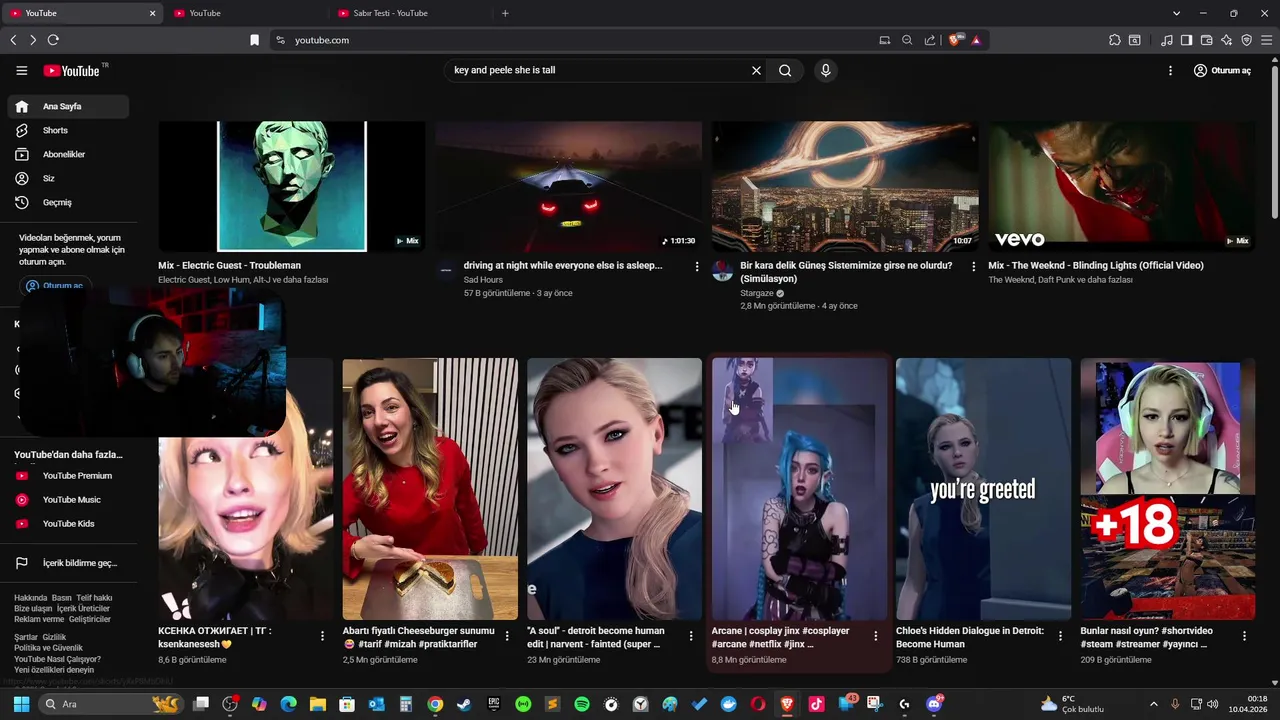Open a new browser tab

[x=505, y=13]
